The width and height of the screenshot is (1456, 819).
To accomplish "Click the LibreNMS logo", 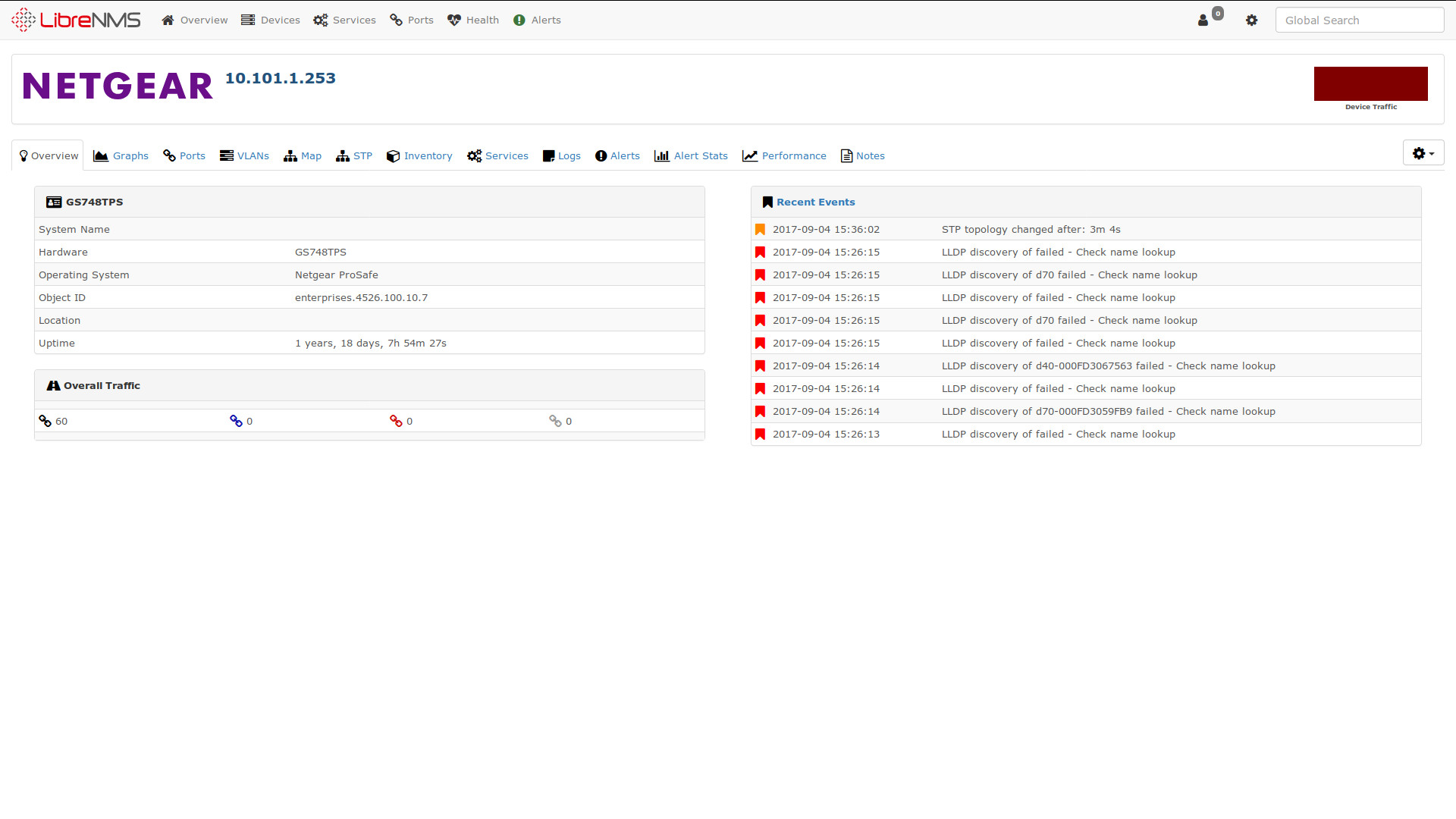I will click(x=76, y=20).
